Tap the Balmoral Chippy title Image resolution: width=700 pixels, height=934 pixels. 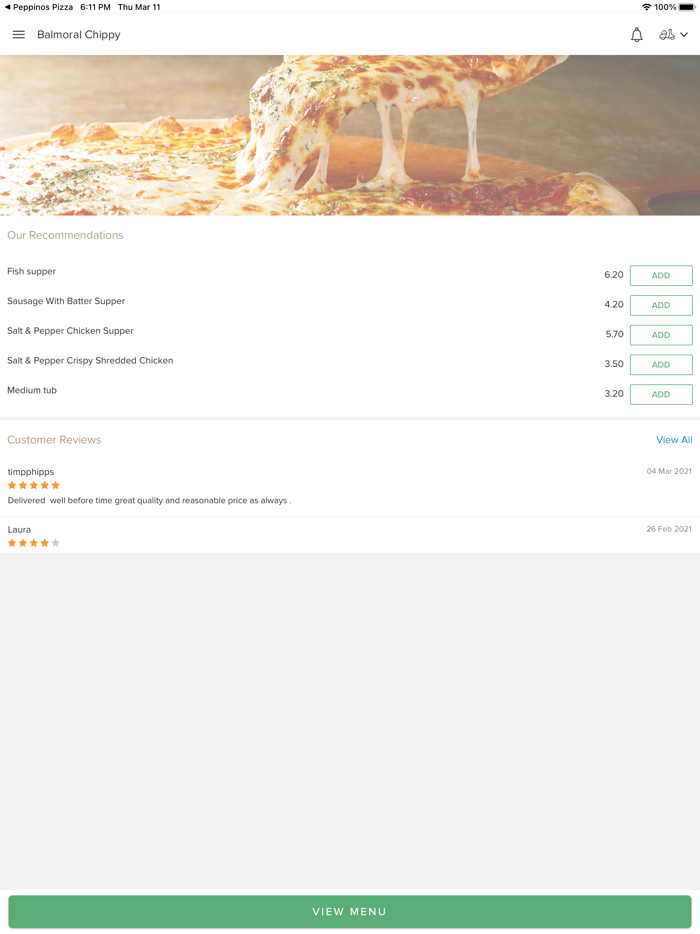coord(79,35)
